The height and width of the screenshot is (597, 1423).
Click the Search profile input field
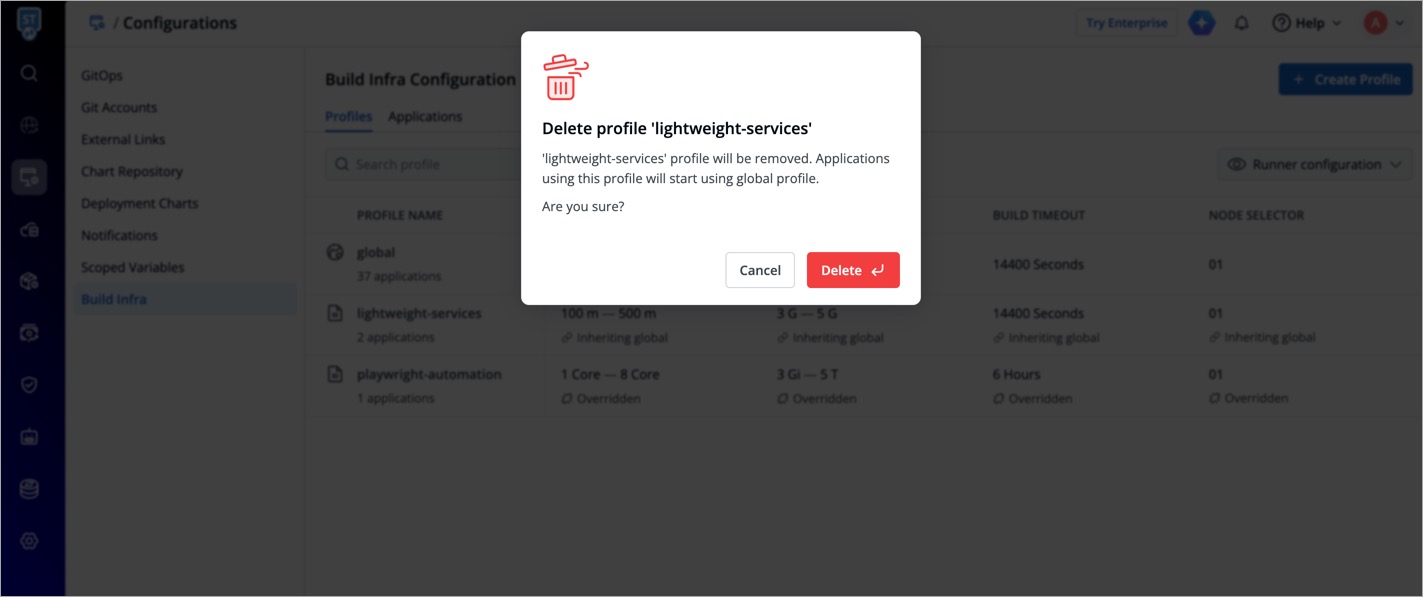[420, 164]
